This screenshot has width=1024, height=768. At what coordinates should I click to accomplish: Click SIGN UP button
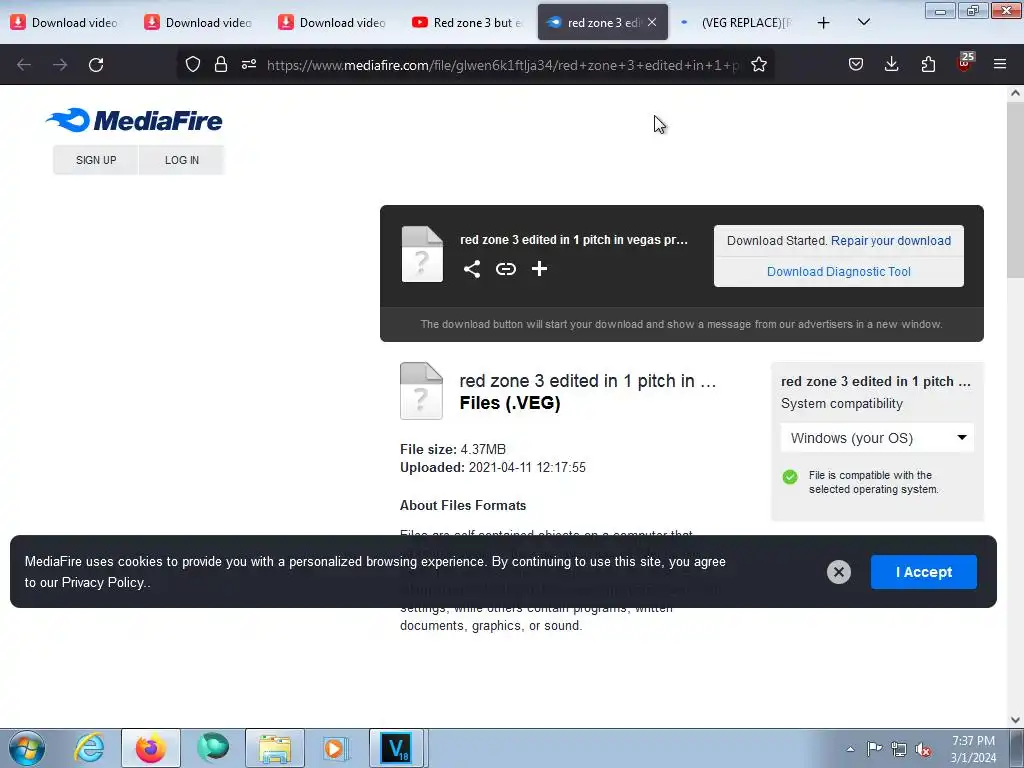click(x=96, y=160)
